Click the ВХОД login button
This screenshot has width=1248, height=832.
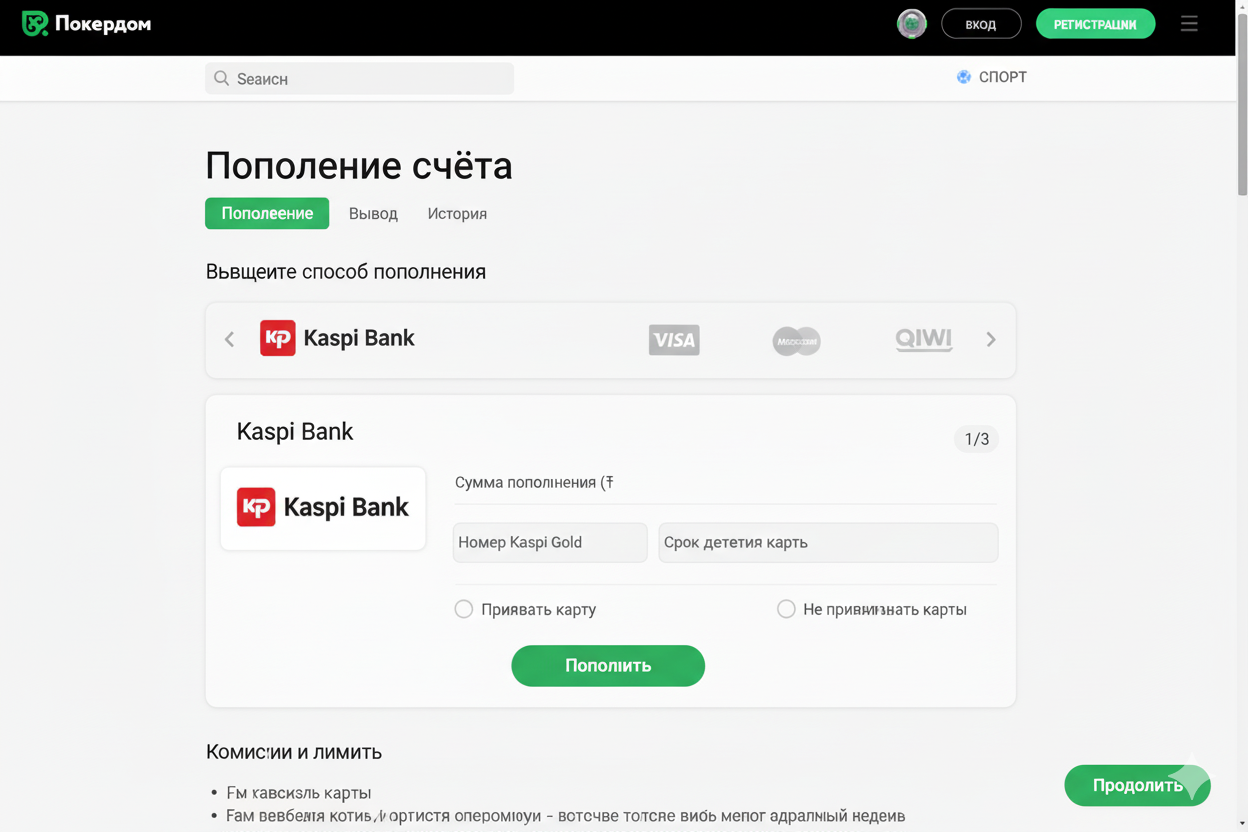(x=981, y=24)
